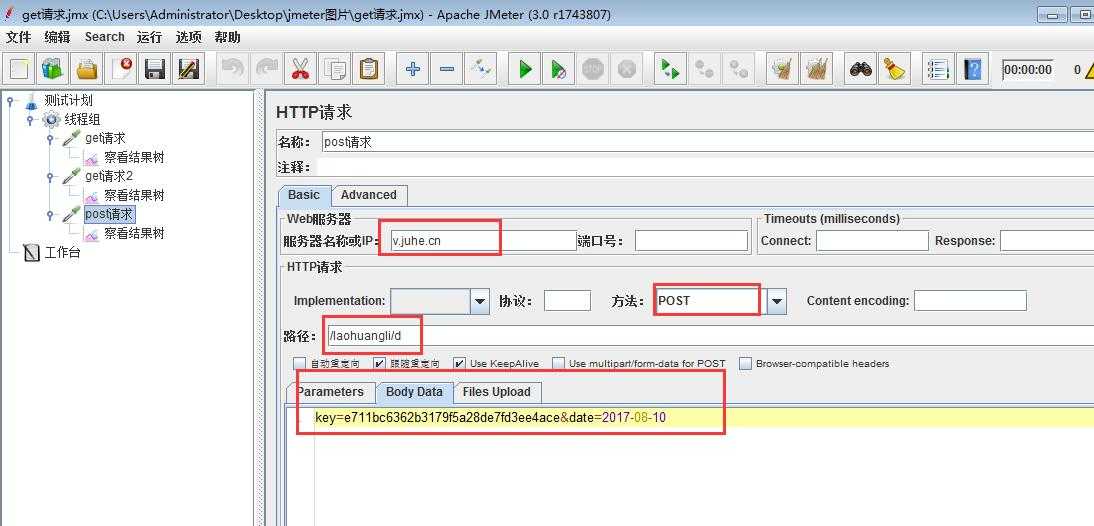Expand all nodes with the plus icon
Image resolution: width=1094 pixels, height=526 pixels.
pos(412,68)
